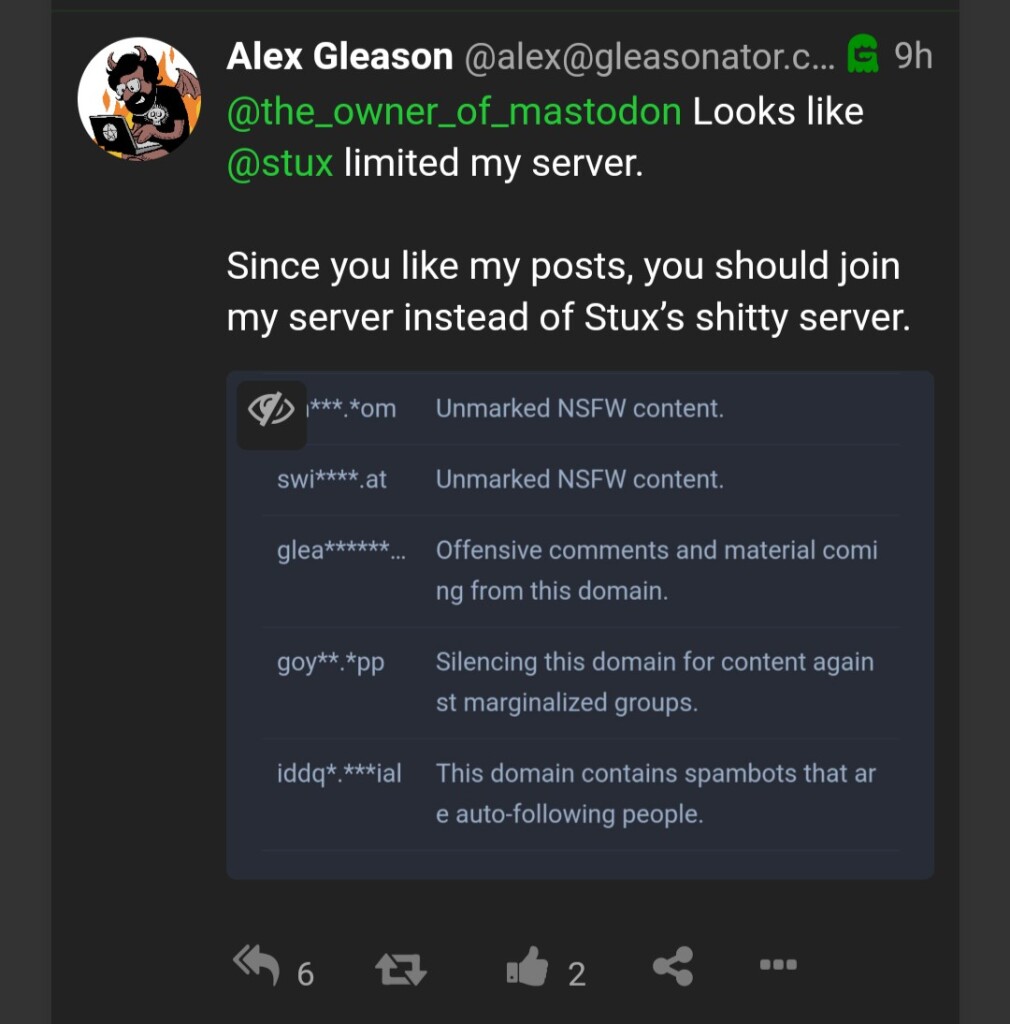The image size is (1010, 1024).
Task: Click the reply count number 6
Action: pyautogui.click(x=306, y=974)
